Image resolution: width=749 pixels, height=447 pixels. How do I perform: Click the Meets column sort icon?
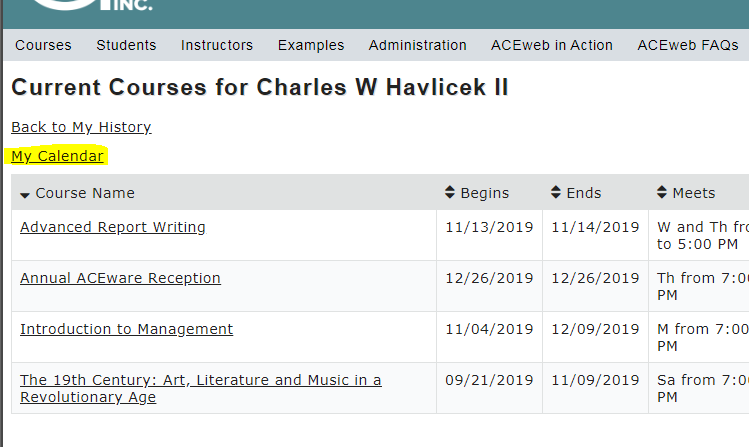(x=662, y=193)
